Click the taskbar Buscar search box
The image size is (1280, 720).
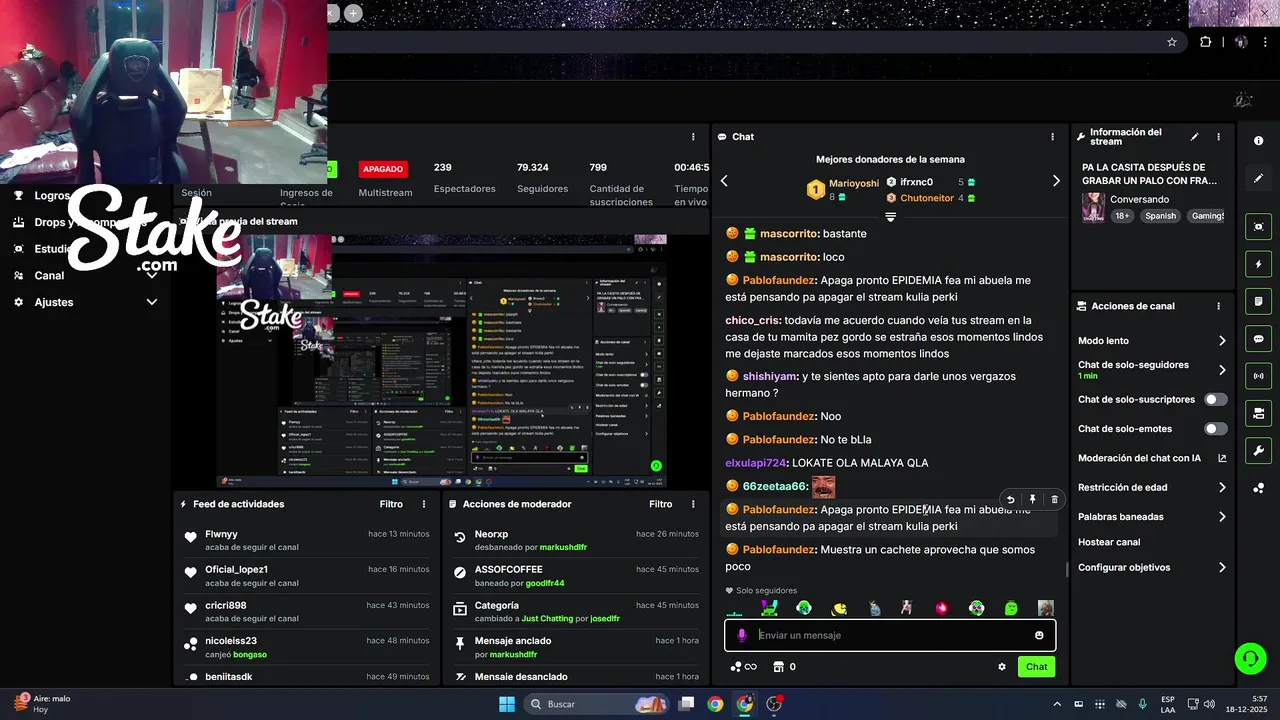pyautogui.click(x=596, y=704)
